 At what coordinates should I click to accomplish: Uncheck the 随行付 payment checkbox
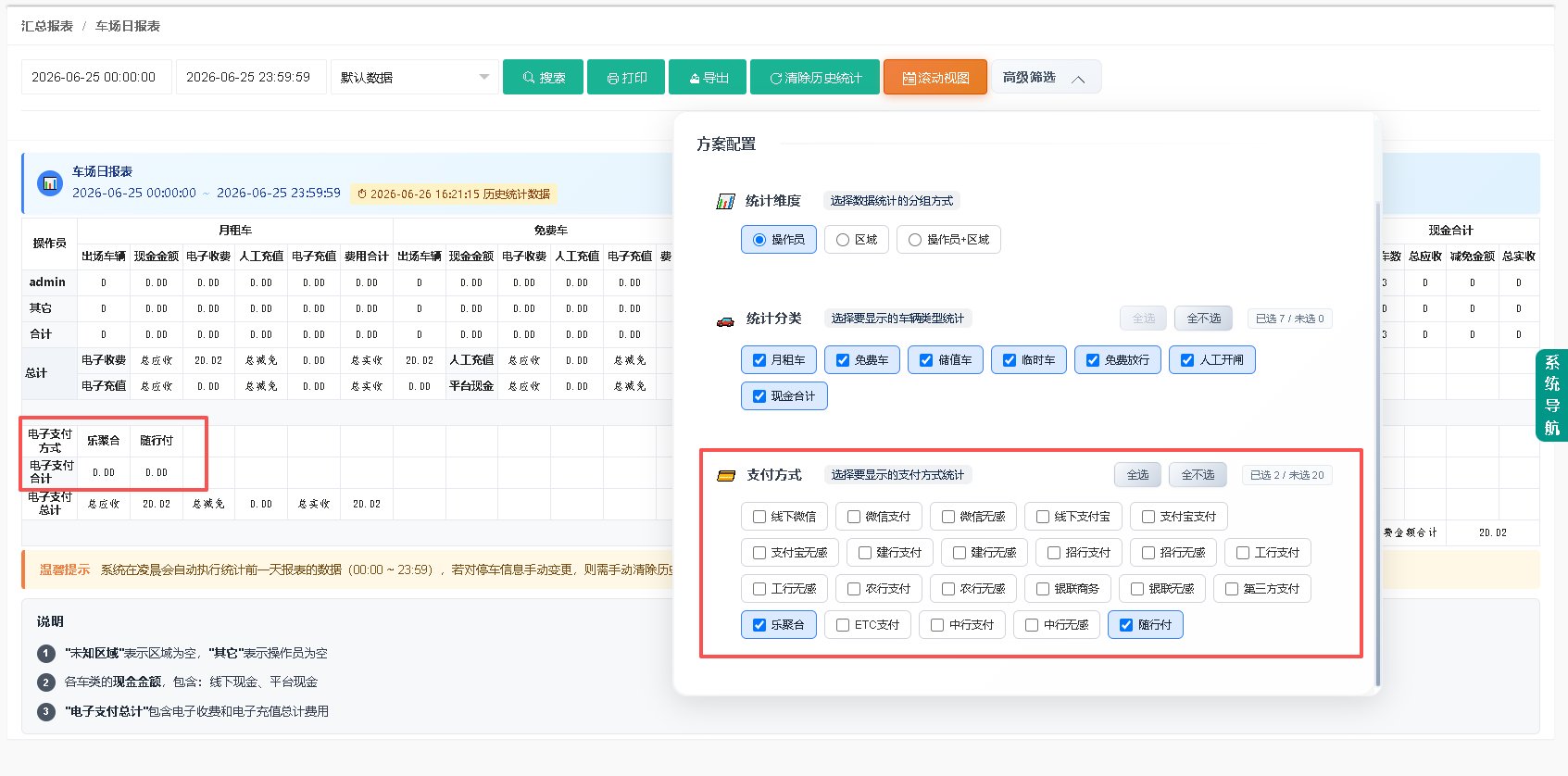1146,625
